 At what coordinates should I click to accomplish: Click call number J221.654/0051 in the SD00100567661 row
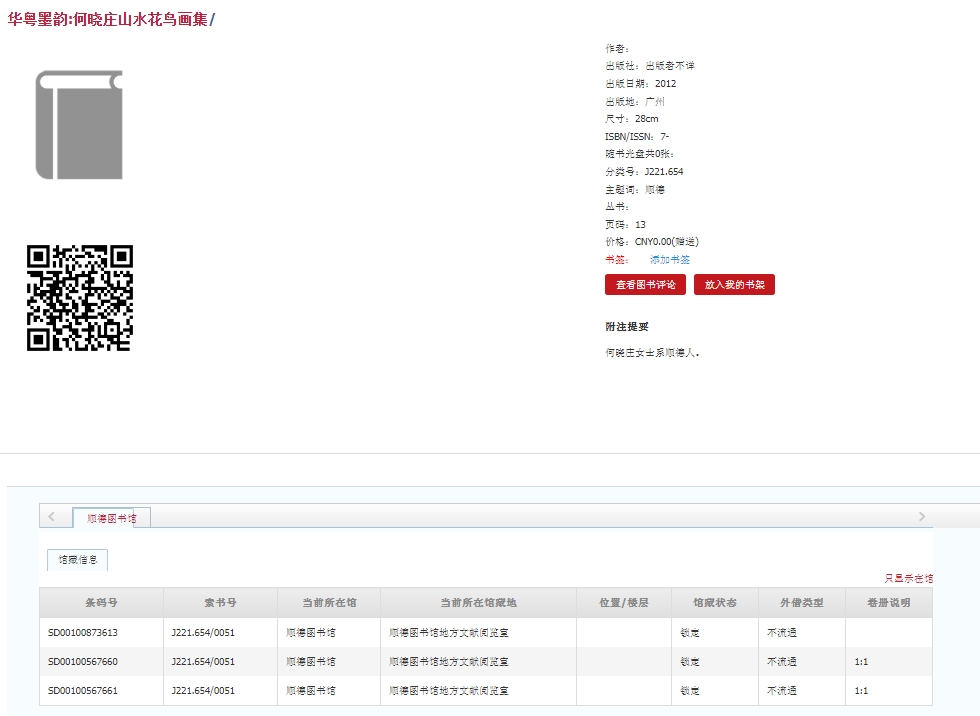coord(203,691)
